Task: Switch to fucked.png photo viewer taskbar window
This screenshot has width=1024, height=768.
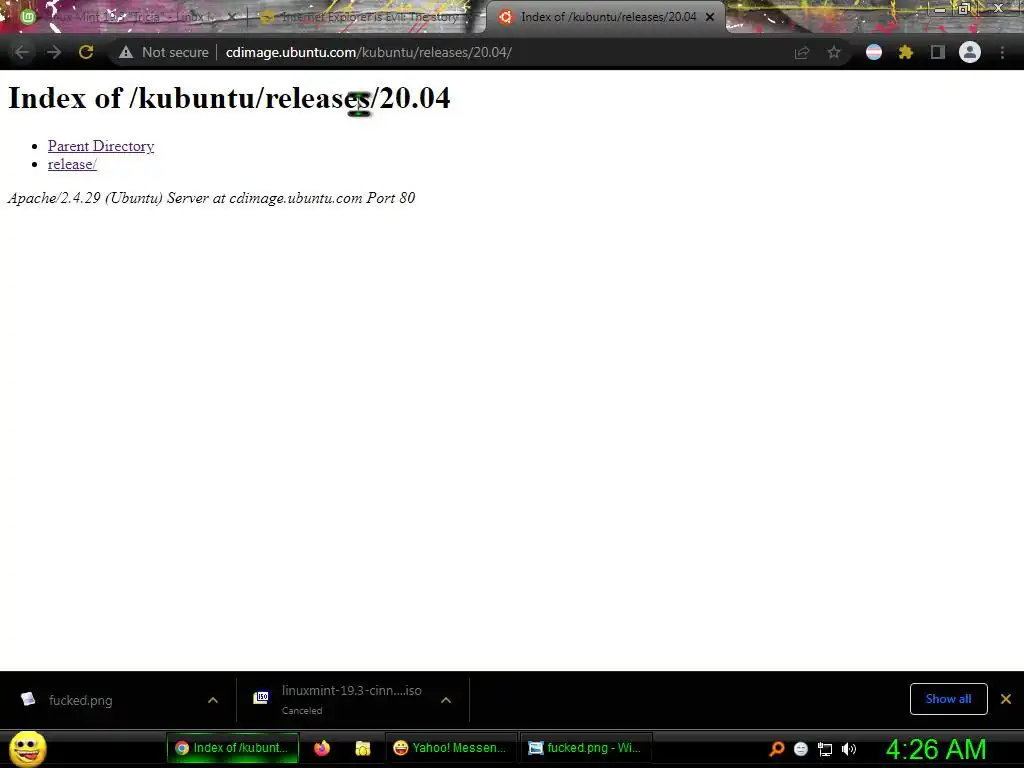Action: [x=585, y=748]
